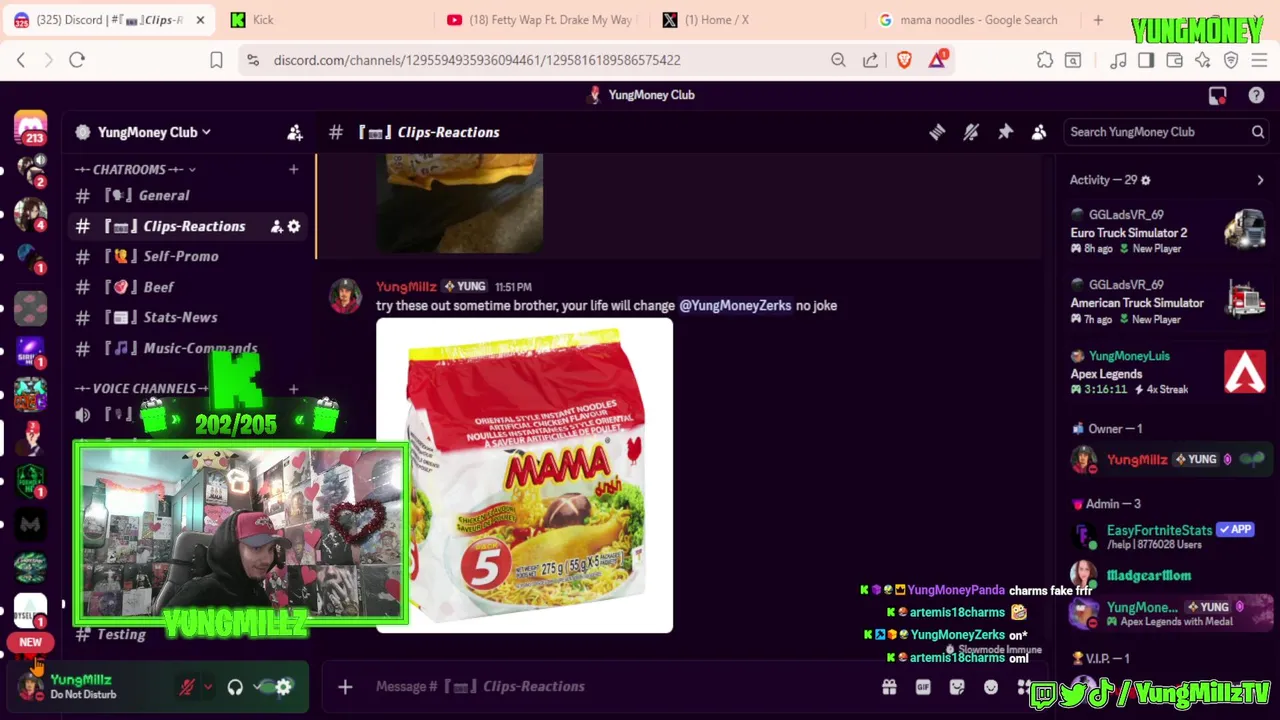Go back in browser history
This screenshot has height=720, width=1280.
tap(21, 60)
